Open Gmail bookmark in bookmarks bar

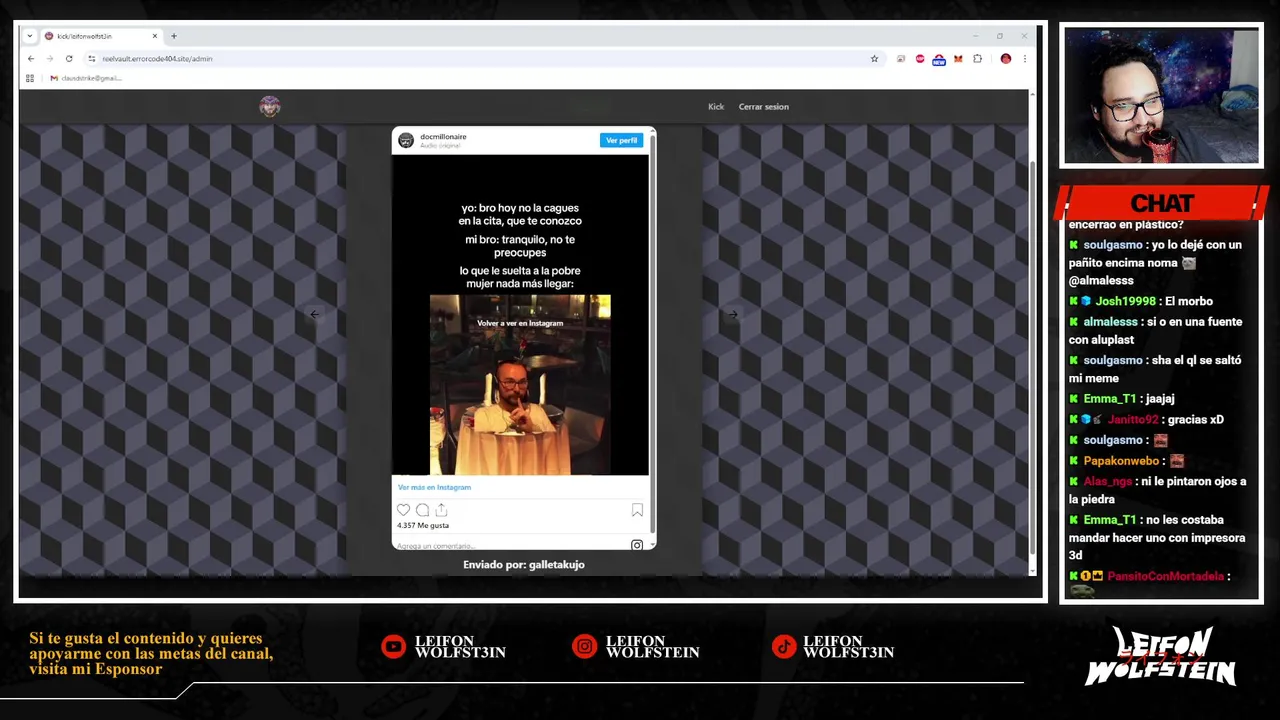point(86,78)
